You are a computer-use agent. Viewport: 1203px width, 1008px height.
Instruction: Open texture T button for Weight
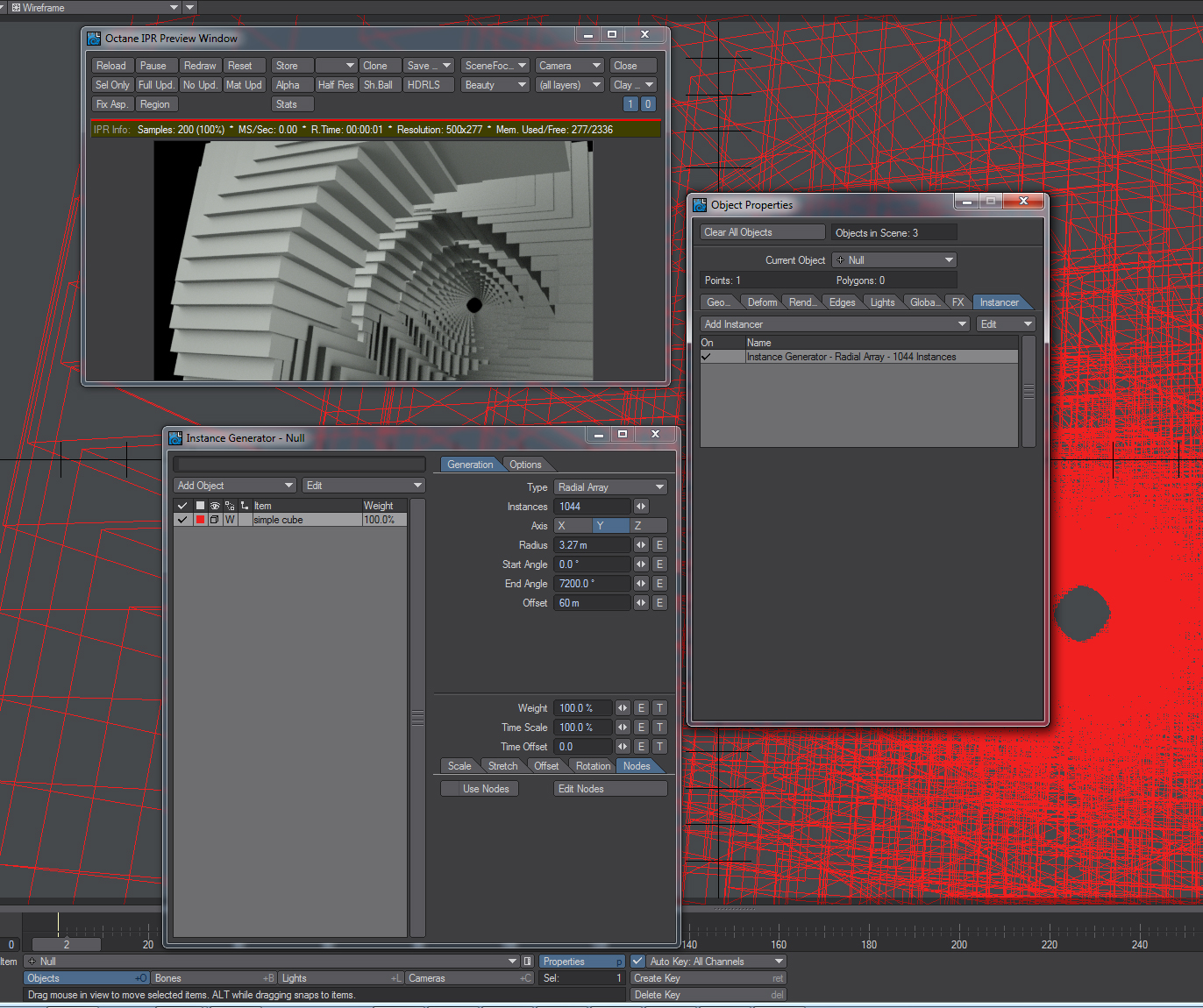coord(659,708)
